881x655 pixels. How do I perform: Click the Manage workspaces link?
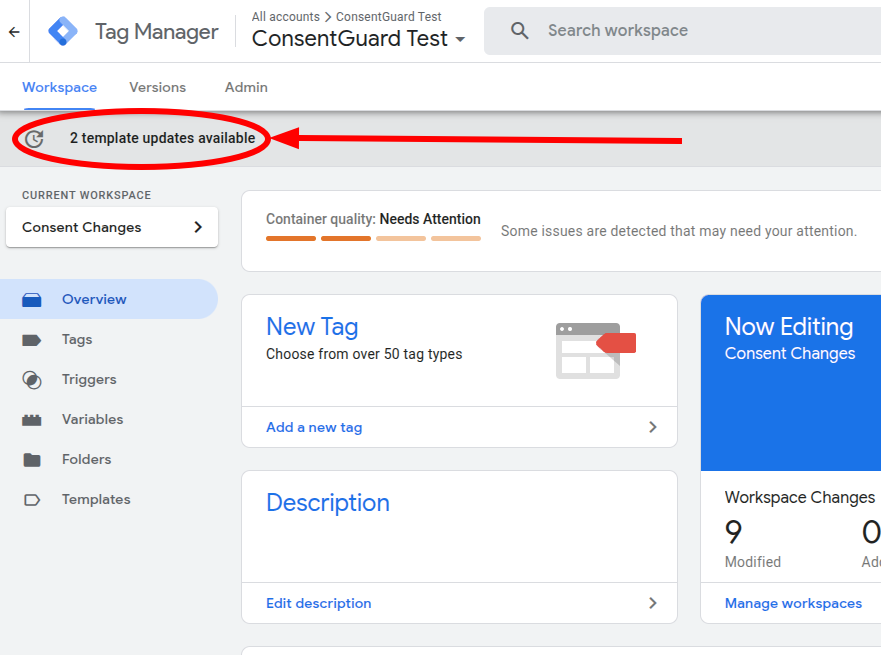[x=793, y=603]
